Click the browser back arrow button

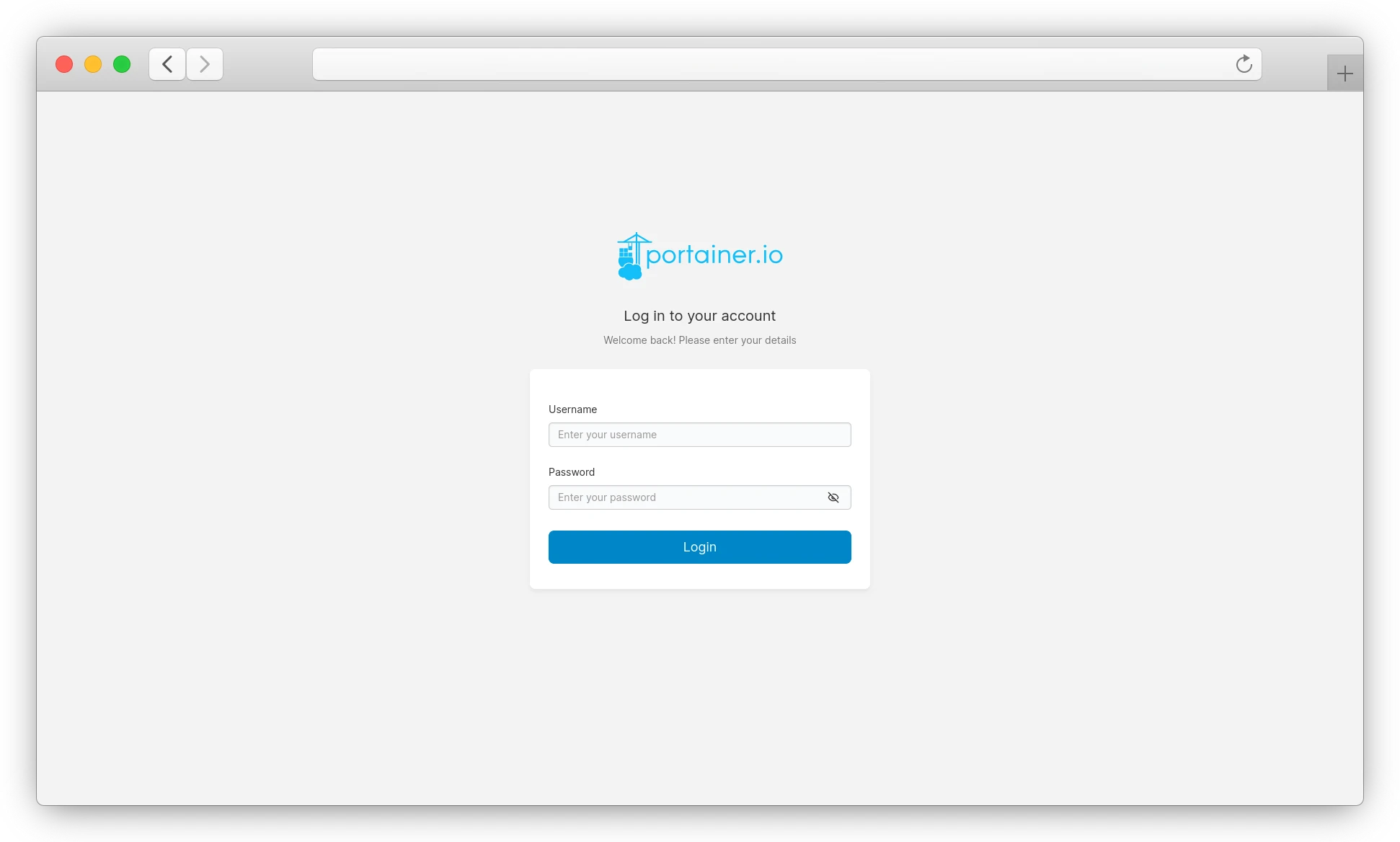pyautogui.click(x=167, y=64)
